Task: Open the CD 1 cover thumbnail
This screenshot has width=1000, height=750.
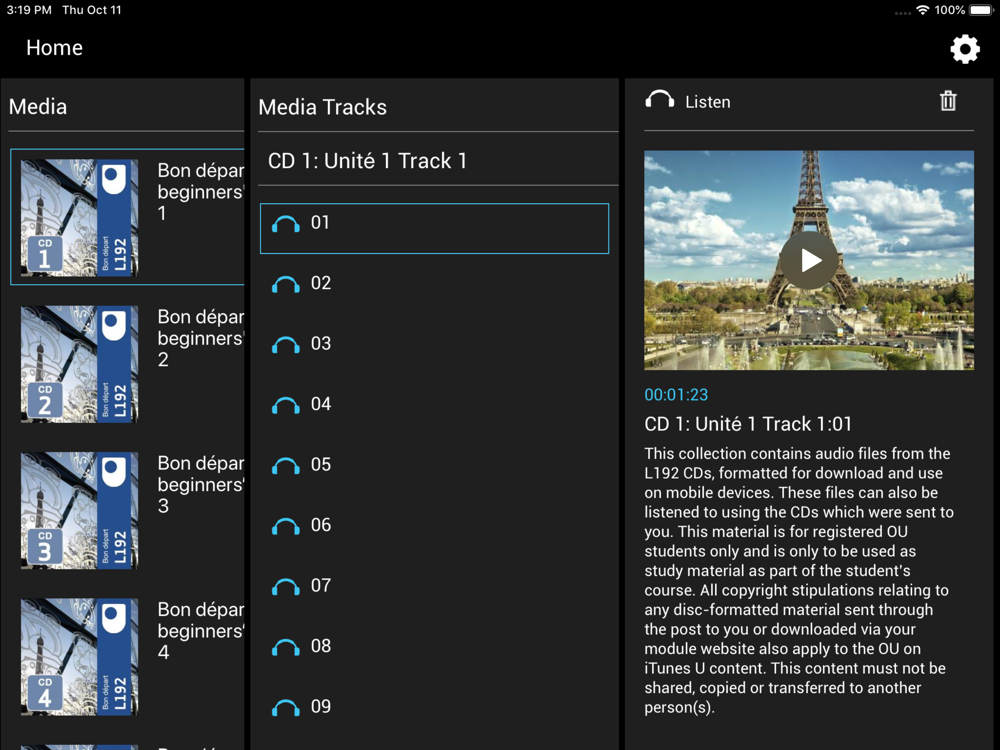Action: 80,217
